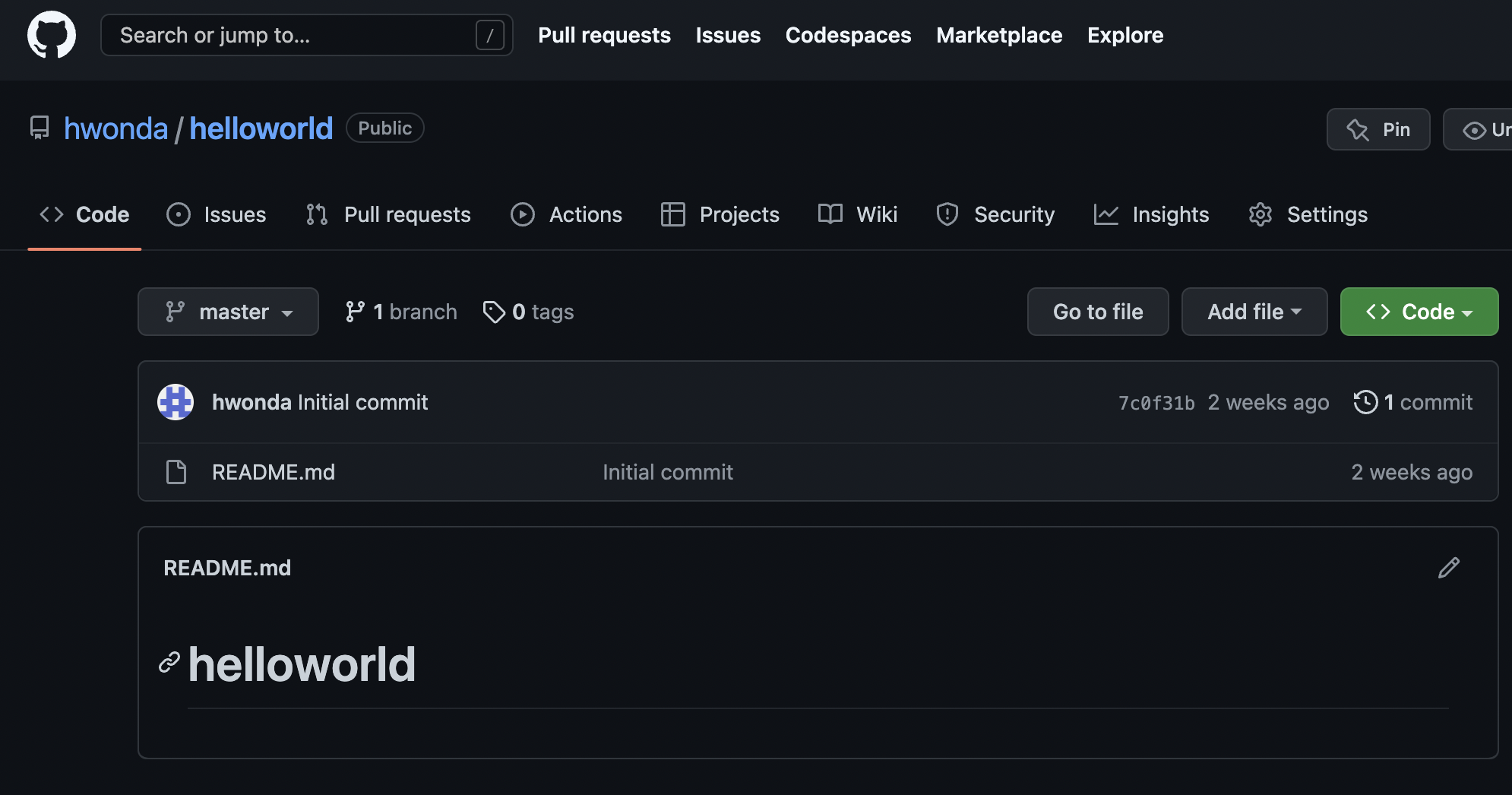Open hwonda author link in commit row
The height and width of the screenshot is (795, 1512).
click(x=251, y=402)
